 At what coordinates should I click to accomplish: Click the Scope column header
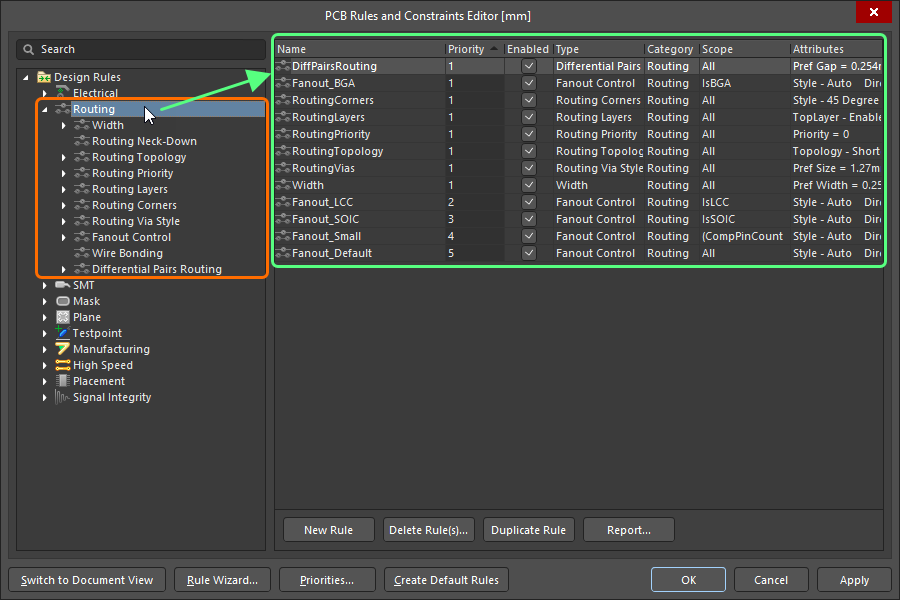744,49
